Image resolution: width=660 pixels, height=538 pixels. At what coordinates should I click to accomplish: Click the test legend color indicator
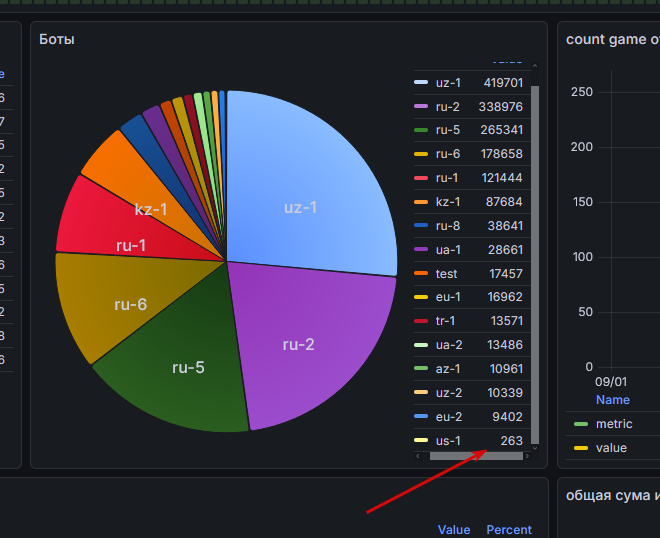pyautogui.click(x=421, y=274)
